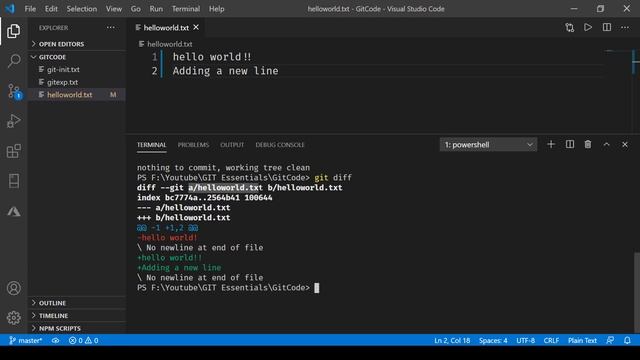Click Spaces: 4 indentation setting

point(493,340)
